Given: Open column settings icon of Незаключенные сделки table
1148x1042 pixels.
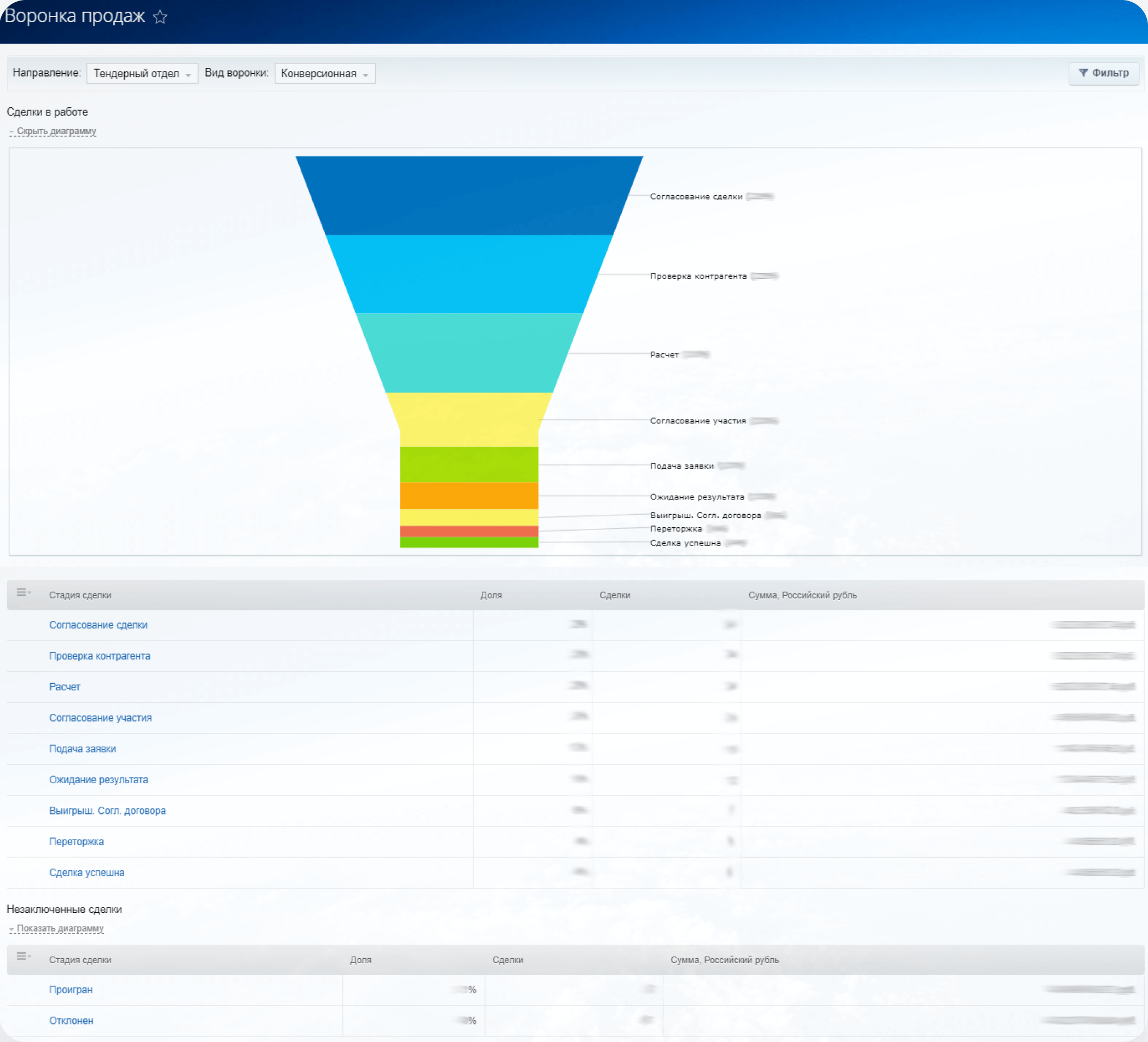Looking at the screenshot, I should 23,957.
